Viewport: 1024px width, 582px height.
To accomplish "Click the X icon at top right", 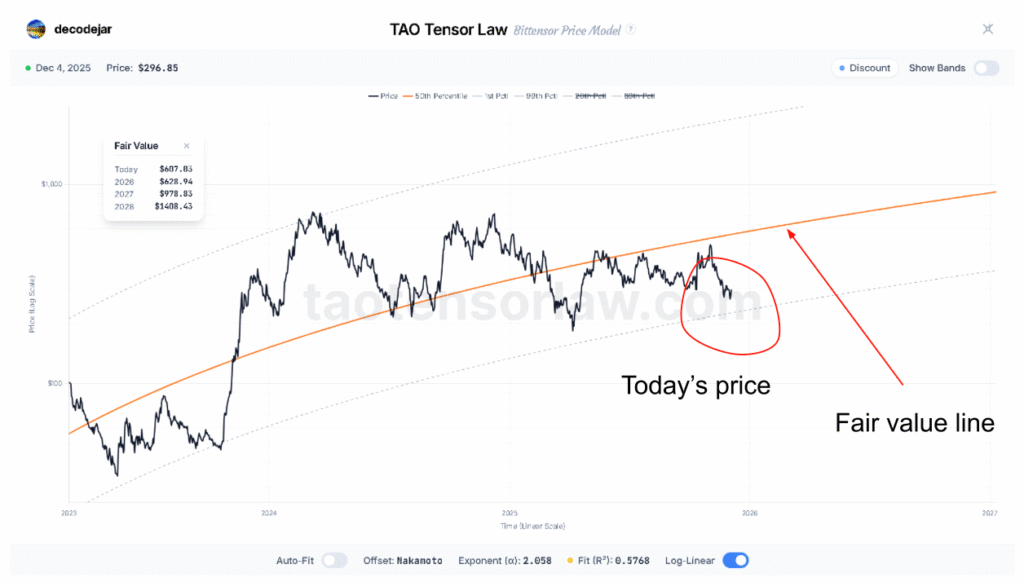I will coord(987,29).
